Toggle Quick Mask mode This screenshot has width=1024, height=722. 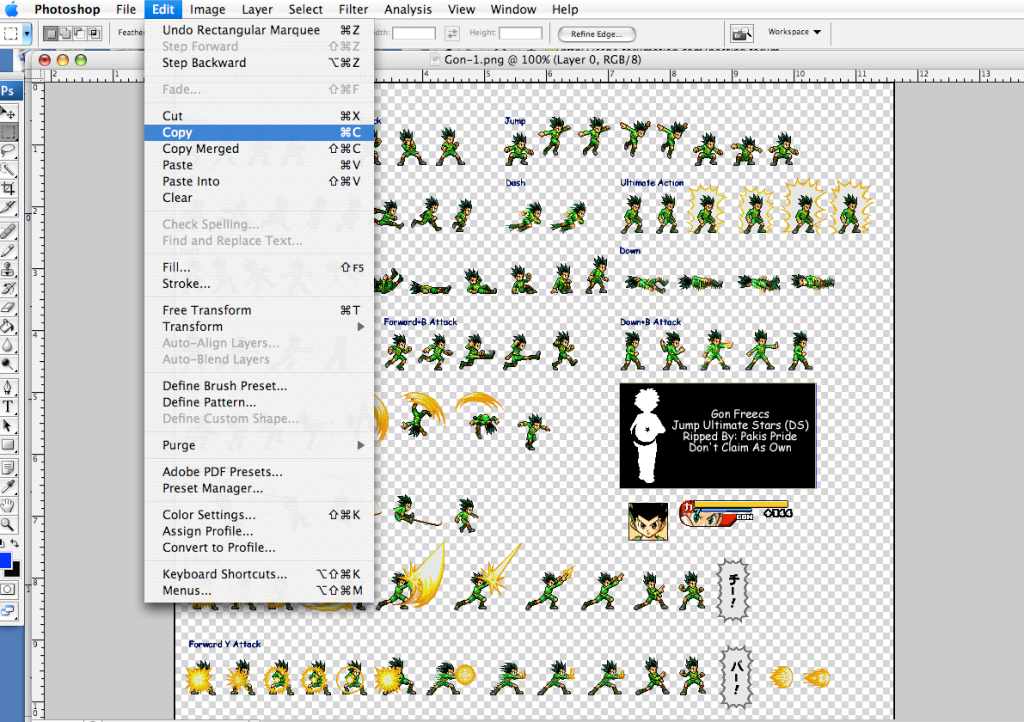[x=8, y=589]
